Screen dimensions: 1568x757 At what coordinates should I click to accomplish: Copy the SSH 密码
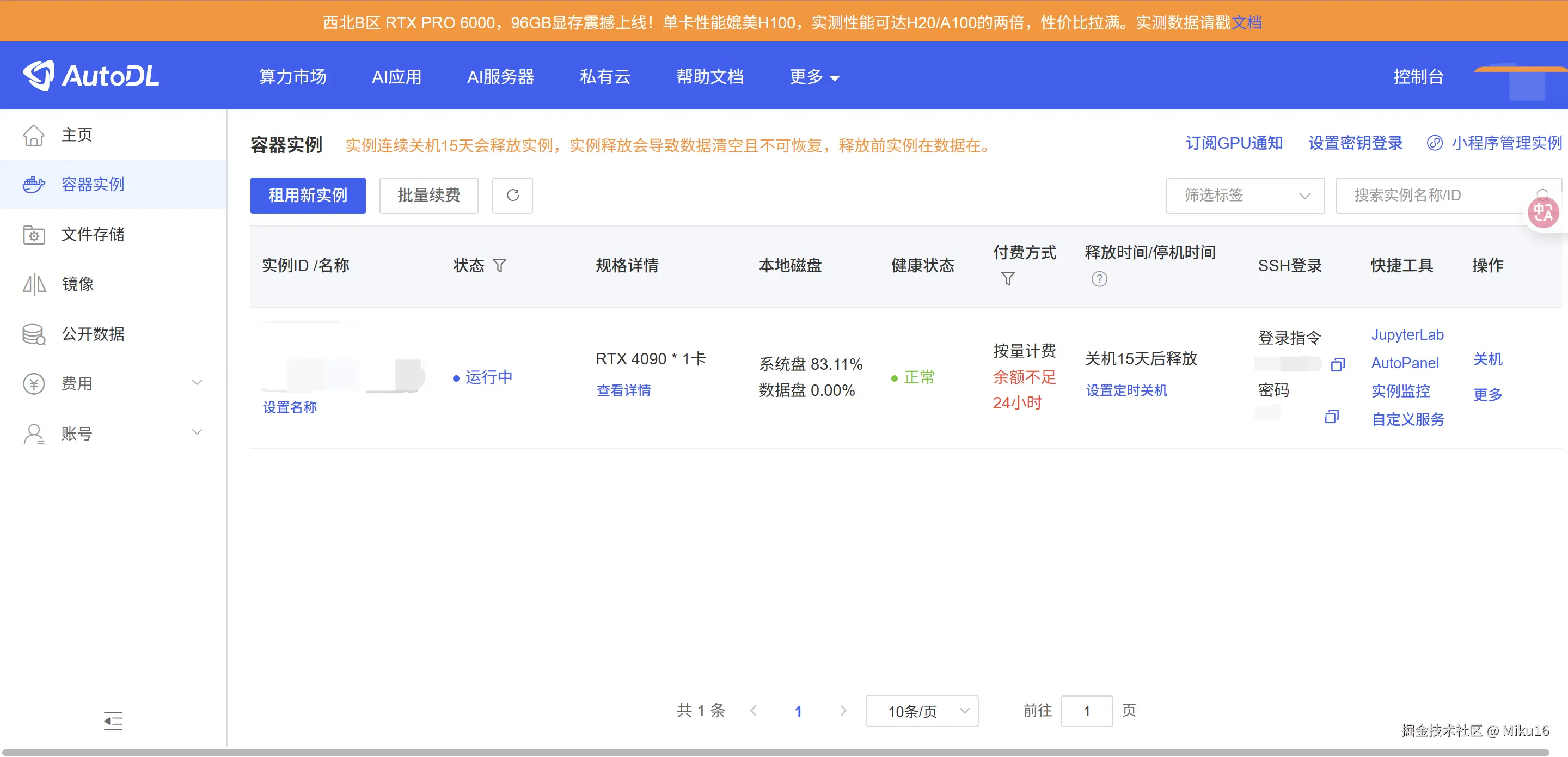[1332, 416]
